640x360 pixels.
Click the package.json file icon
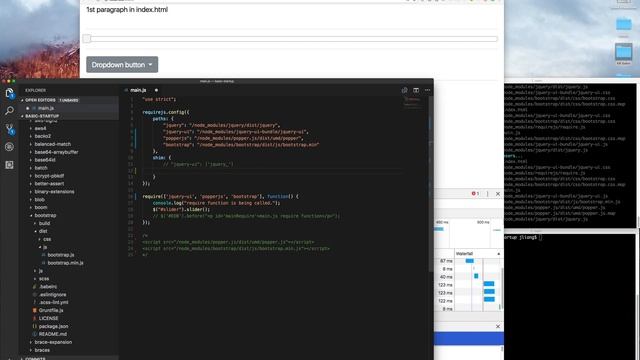click(x=35, y=326)
